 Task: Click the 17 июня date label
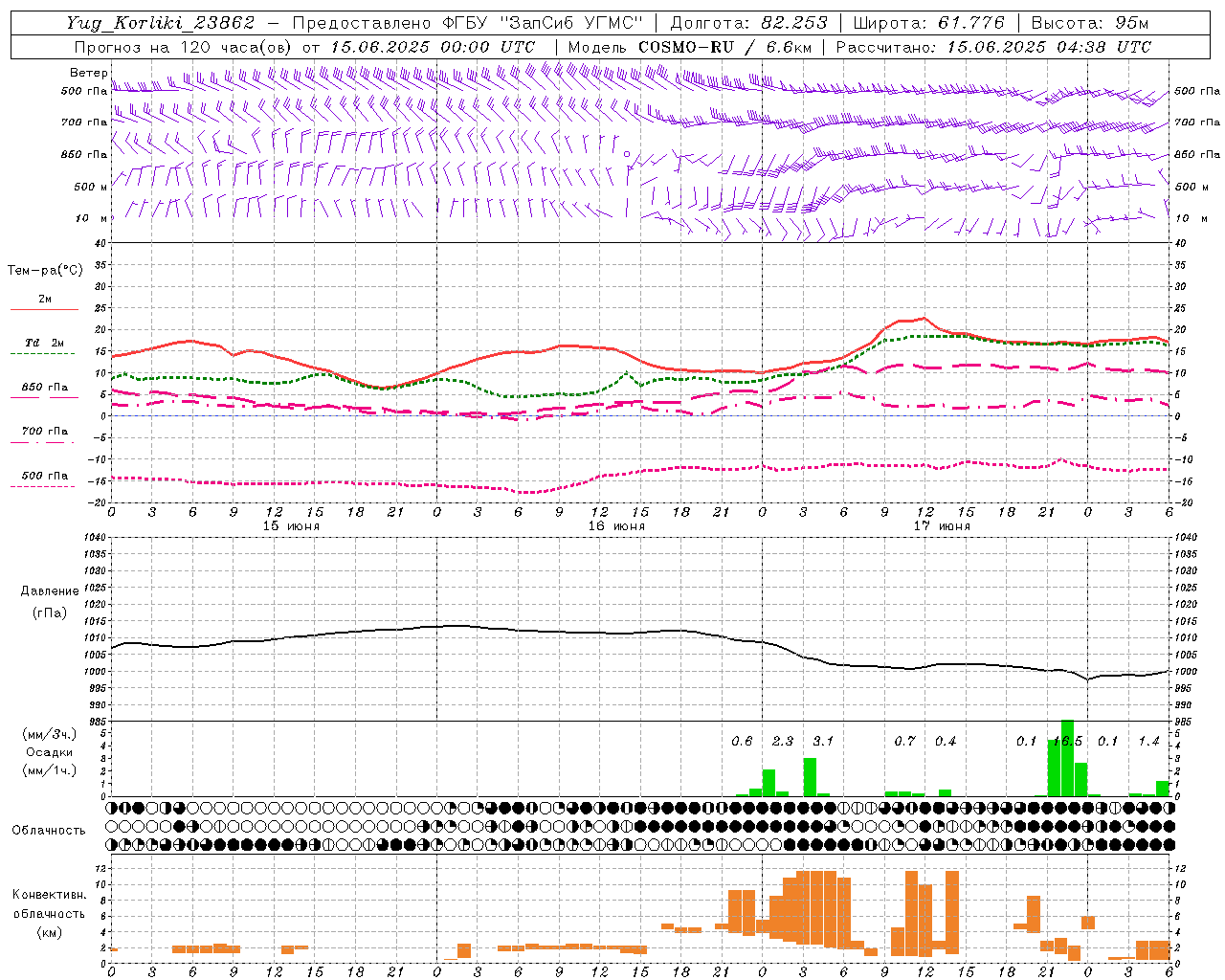coord(942,526)
